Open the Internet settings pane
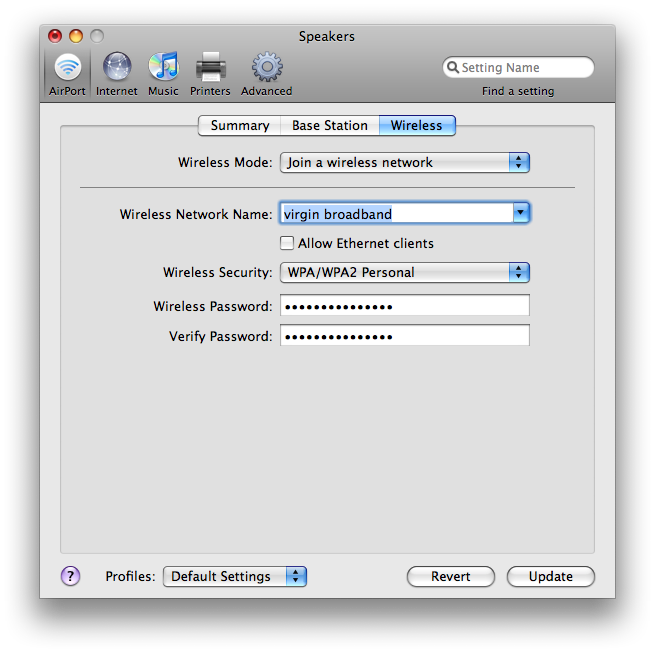655x653 pixels. pyautogui.click(x=117, y=74)
